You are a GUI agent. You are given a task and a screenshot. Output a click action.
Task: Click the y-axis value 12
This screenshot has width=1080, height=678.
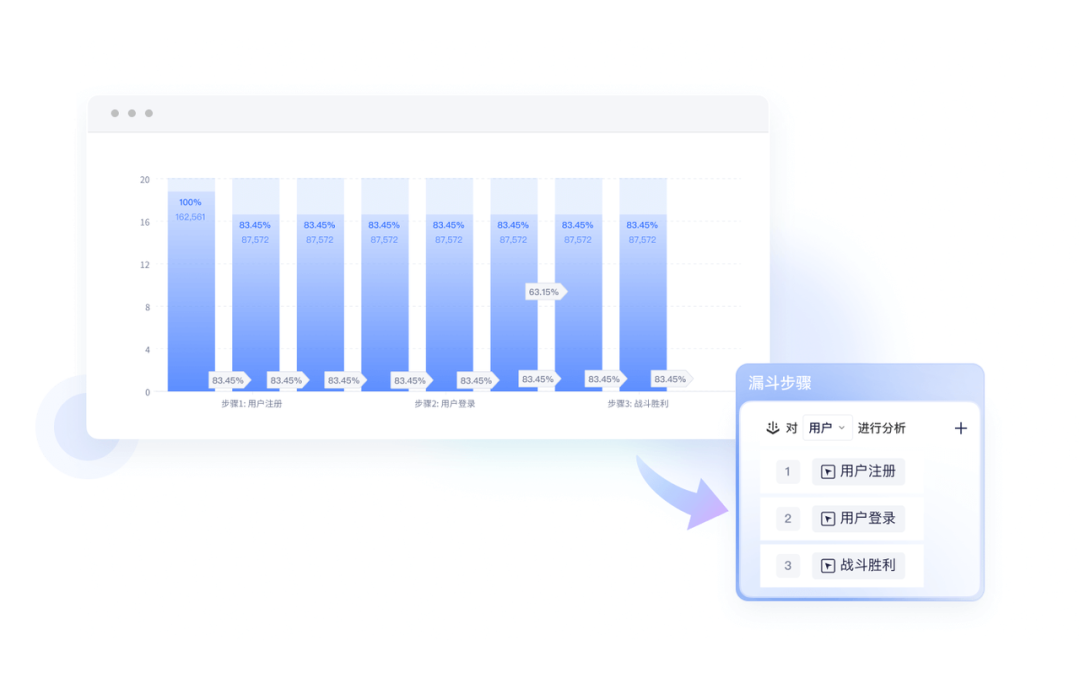(145, 265)
